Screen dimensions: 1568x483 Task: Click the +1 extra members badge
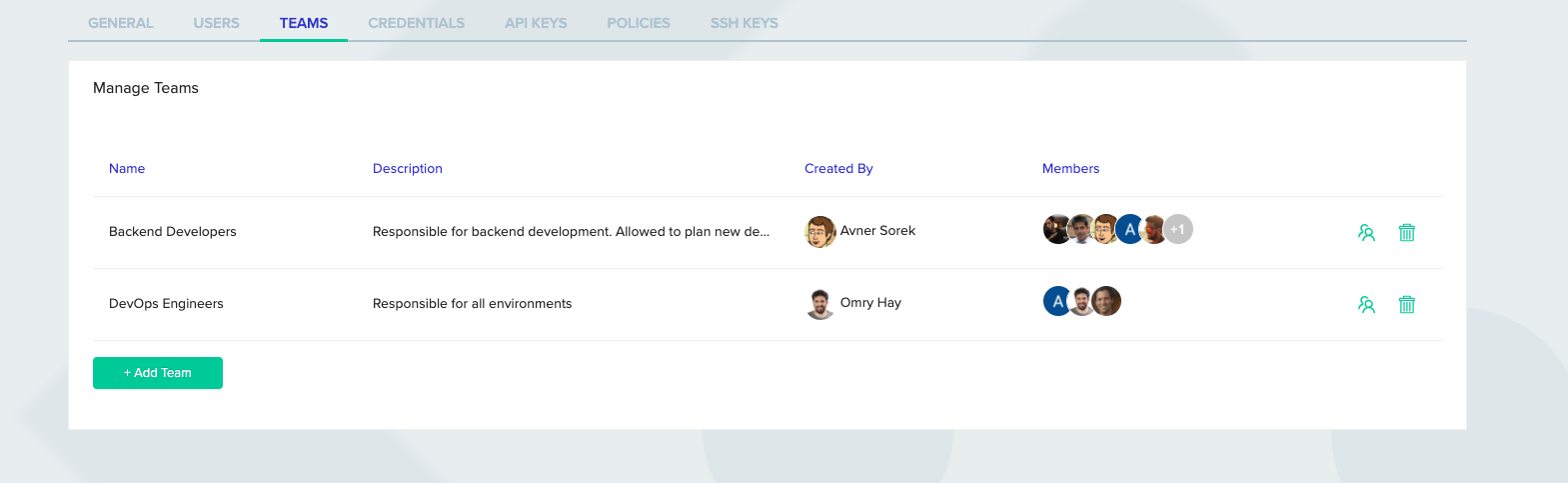[x=1178, y=229]
